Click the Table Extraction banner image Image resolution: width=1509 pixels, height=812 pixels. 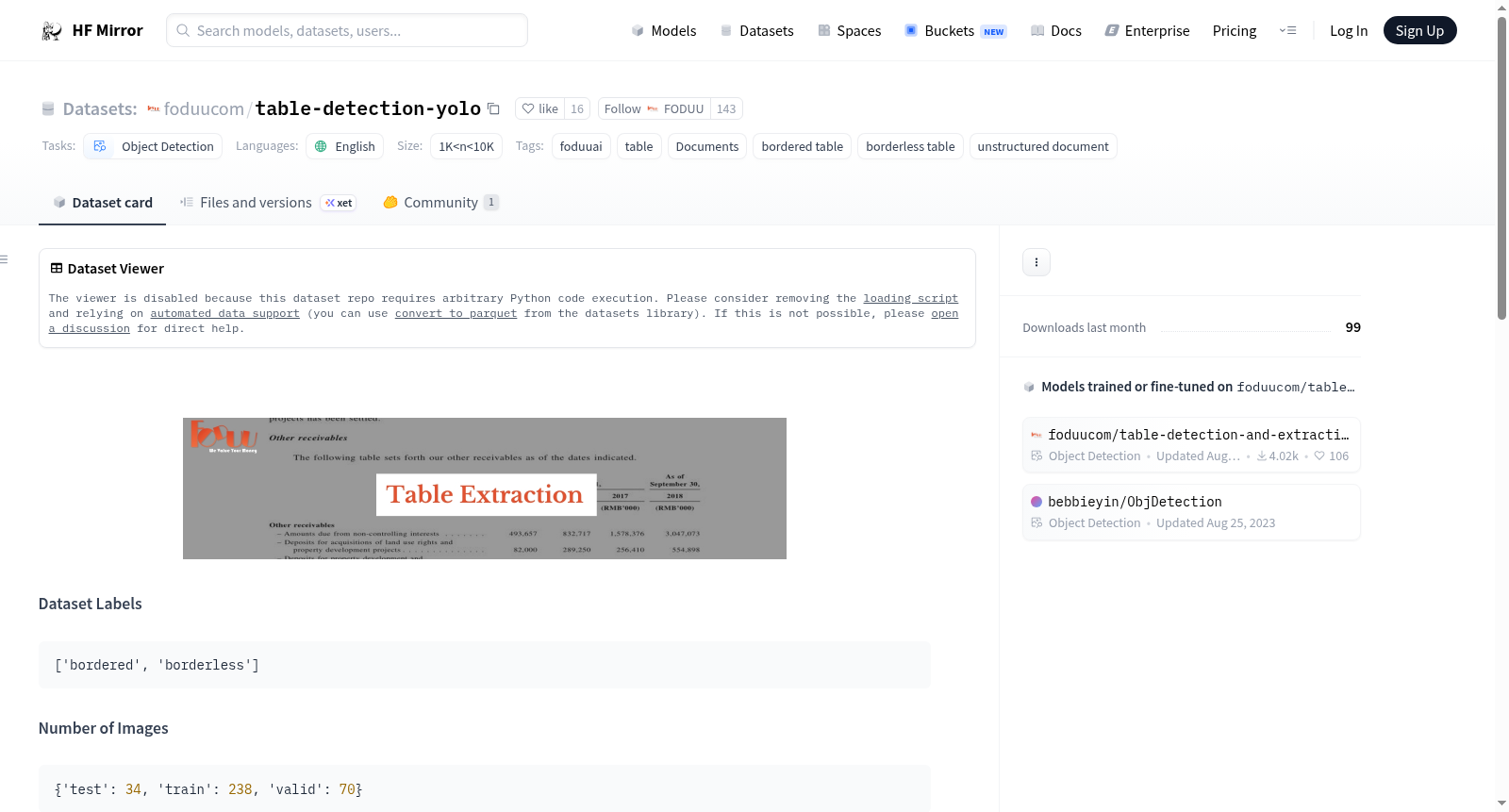tap(485, 489)
